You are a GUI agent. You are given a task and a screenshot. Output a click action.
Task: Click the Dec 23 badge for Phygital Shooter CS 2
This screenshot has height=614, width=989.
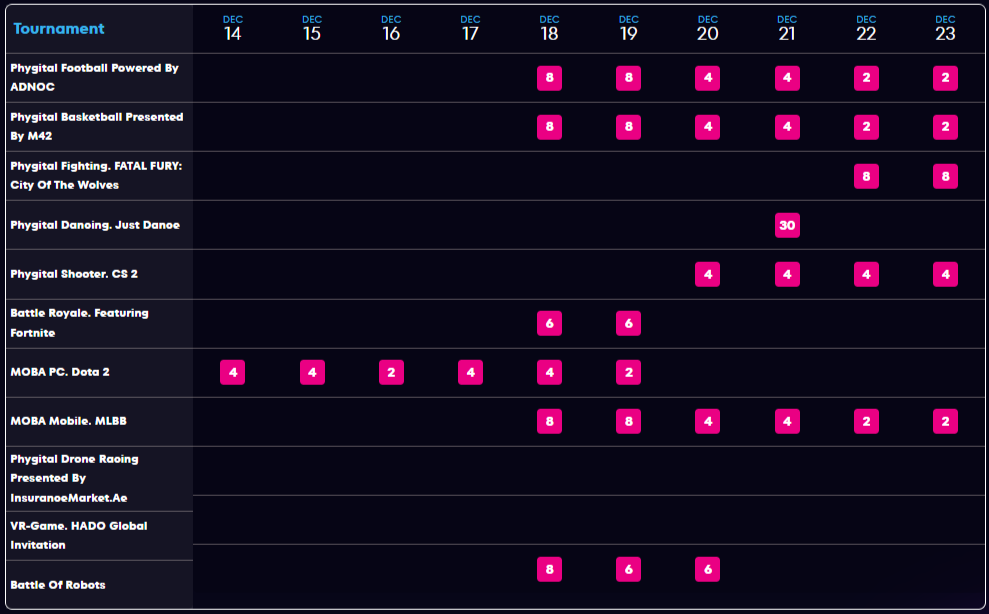pyautogui.click(x=945, y=274)
